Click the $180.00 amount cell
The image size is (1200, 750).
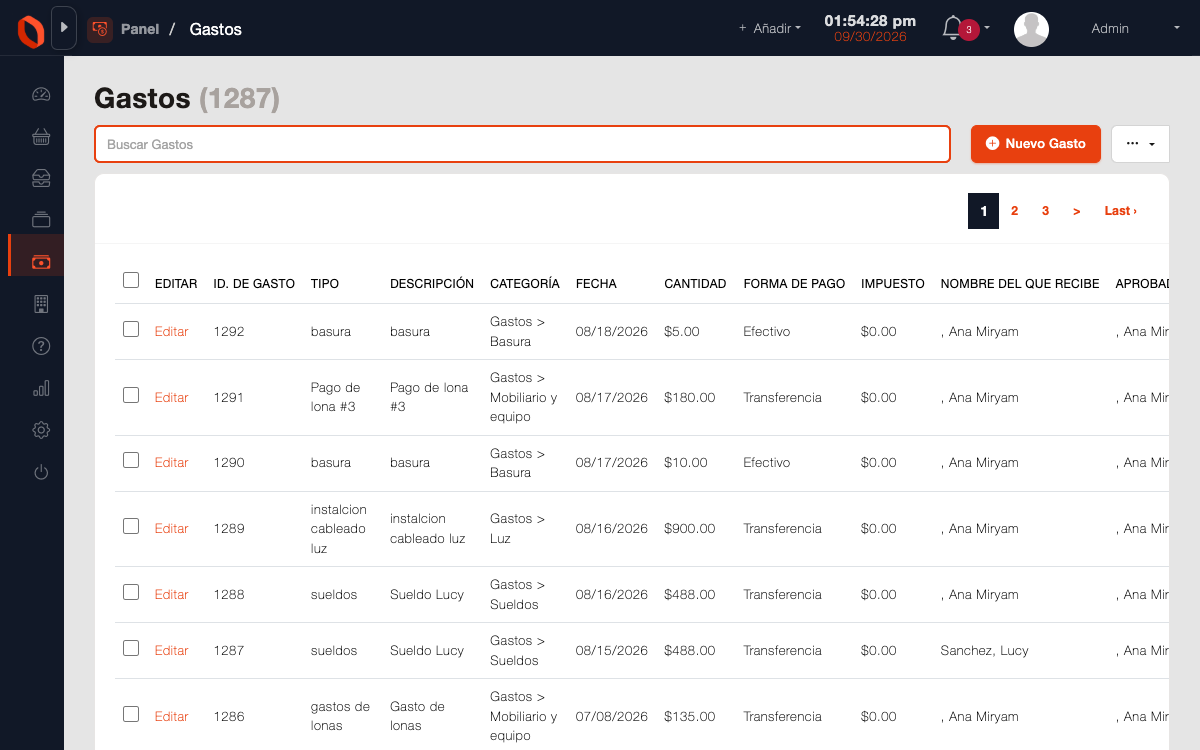690,397
